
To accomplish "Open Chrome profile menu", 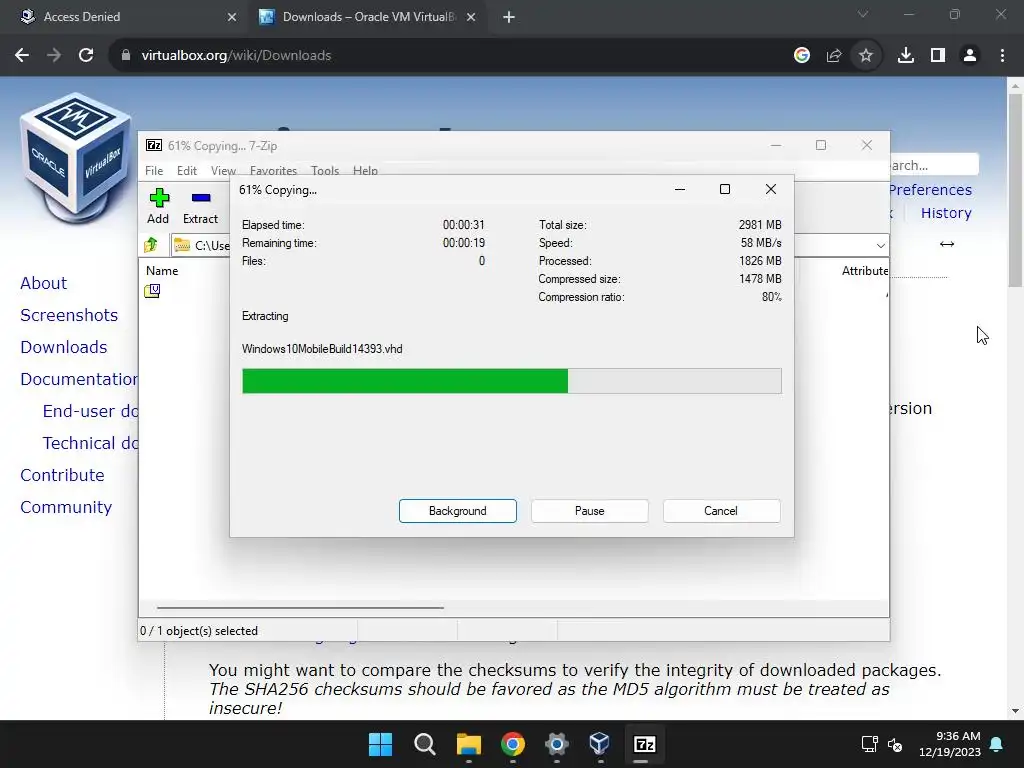I will [x=970, y=56].
